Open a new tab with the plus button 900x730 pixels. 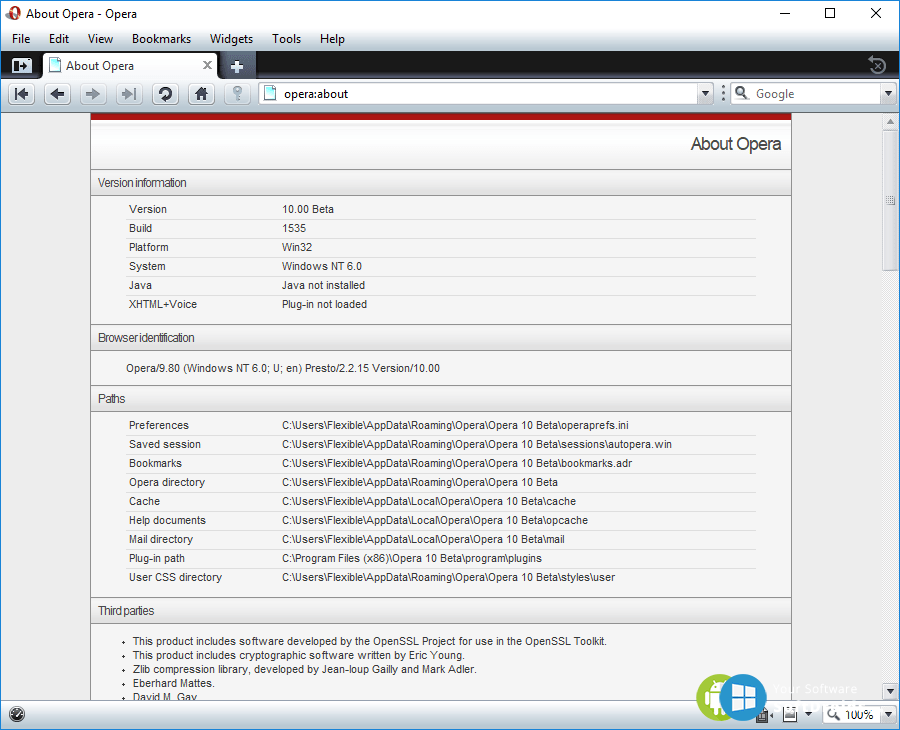click(x=236, y=67)
